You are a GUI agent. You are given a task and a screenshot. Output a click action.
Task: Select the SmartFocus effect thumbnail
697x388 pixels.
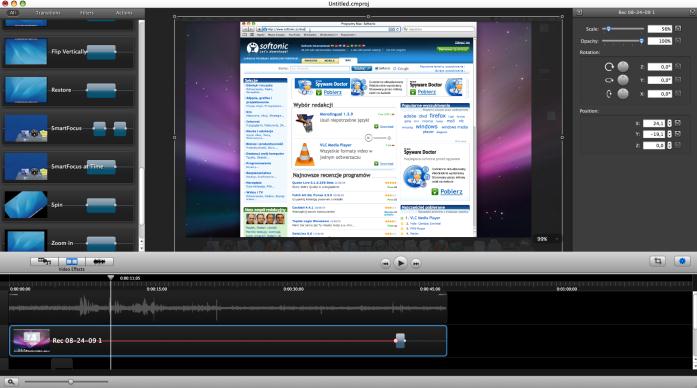tap(25, 128)
